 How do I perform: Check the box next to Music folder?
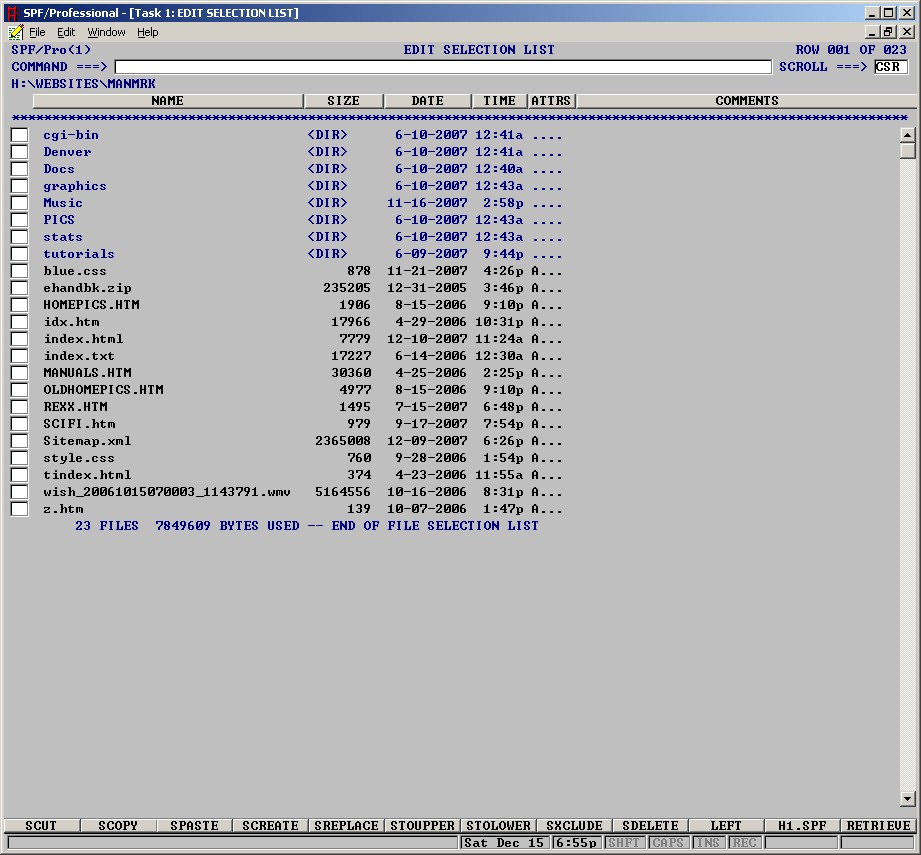(x=19, y=203)
